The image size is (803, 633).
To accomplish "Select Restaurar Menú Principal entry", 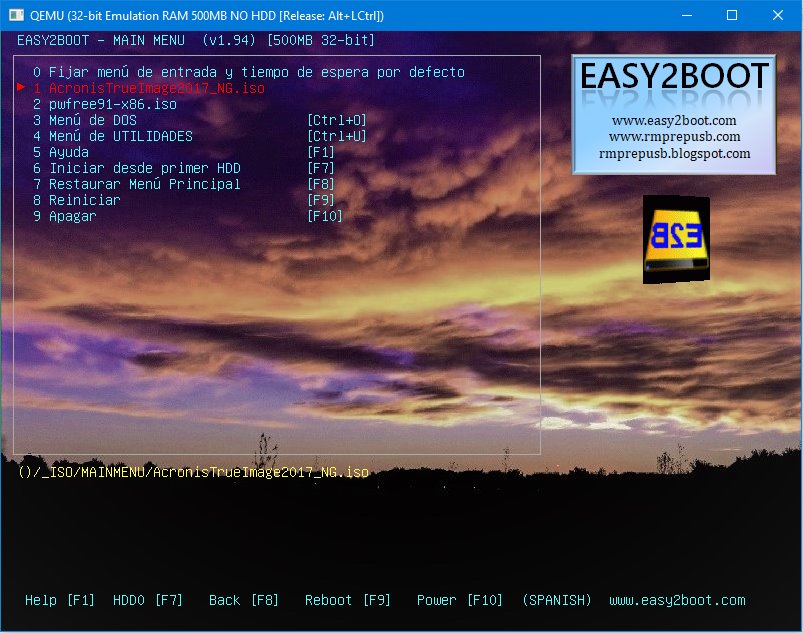I will [x=137, y=184].
